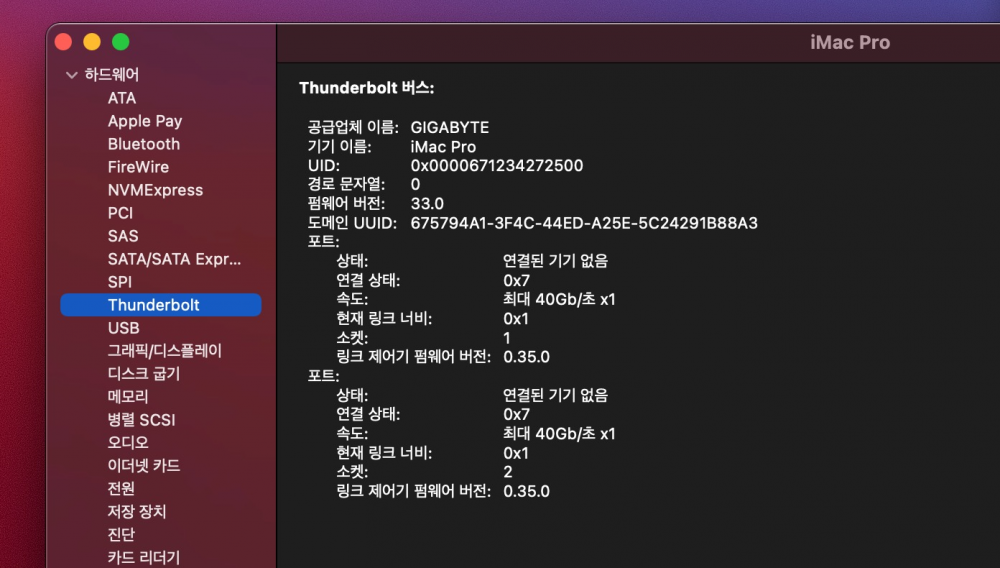Image resolution: width=1000 pixels, height=568 pixels.
Task: Click the firmware version value 33.0
Action: tap(427, 204)
